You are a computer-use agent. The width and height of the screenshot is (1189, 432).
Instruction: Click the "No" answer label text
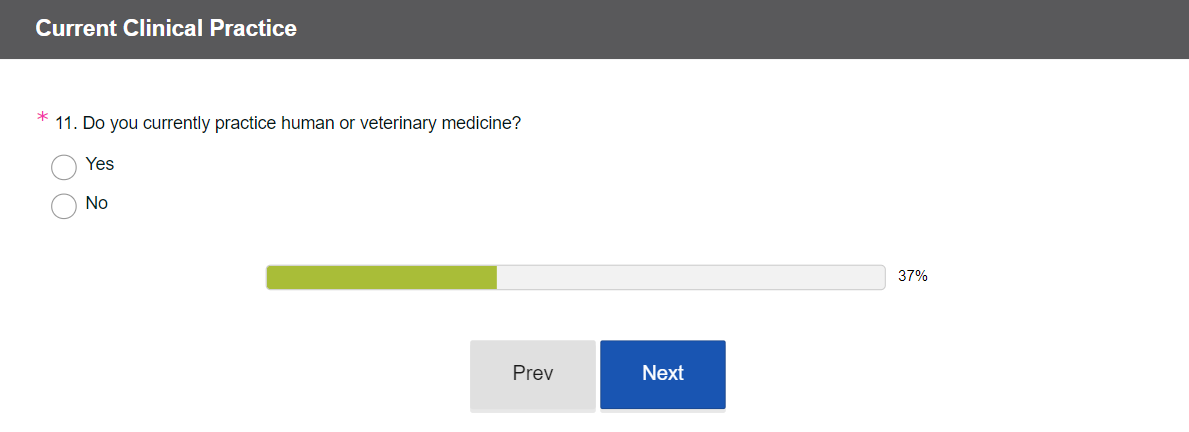(97, 203)
